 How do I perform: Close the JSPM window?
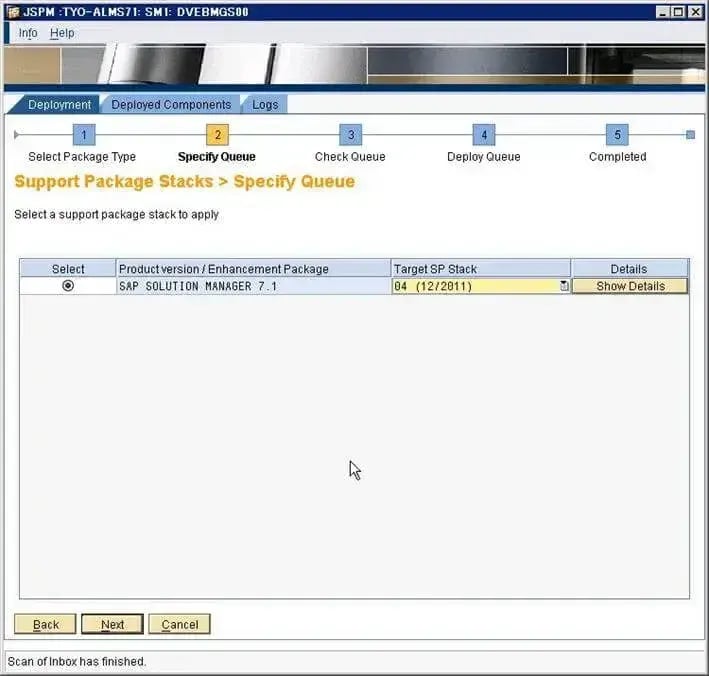pos(695,12)
